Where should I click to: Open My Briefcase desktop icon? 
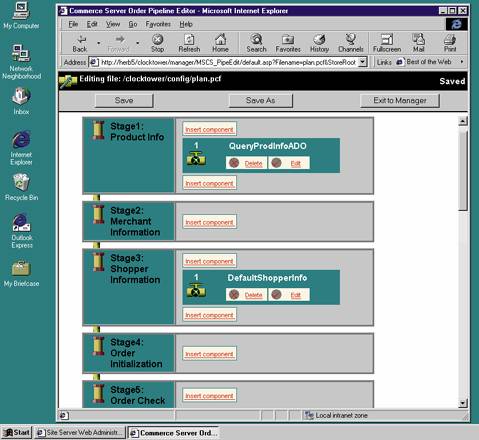click(21, 274)
